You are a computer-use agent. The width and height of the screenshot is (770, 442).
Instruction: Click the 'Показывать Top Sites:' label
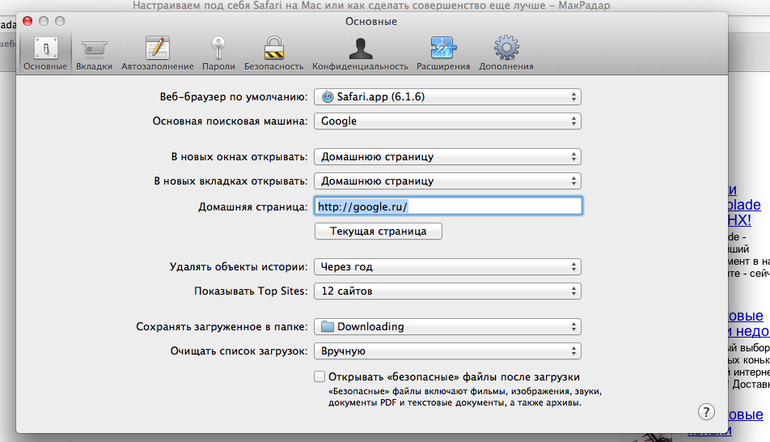pos(251,291)
